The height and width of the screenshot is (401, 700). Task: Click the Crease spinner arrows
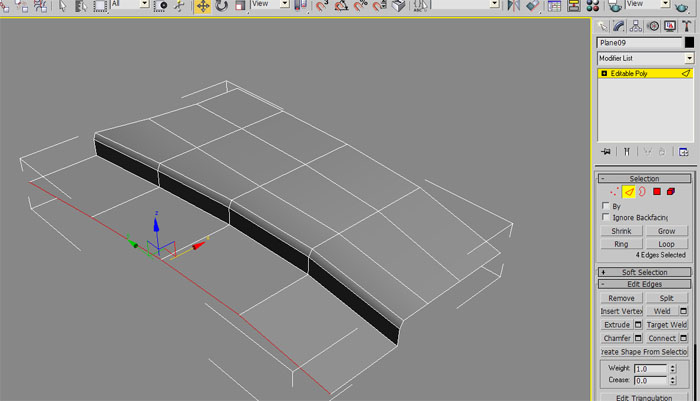pyautogui.click(x=673, y=380)
